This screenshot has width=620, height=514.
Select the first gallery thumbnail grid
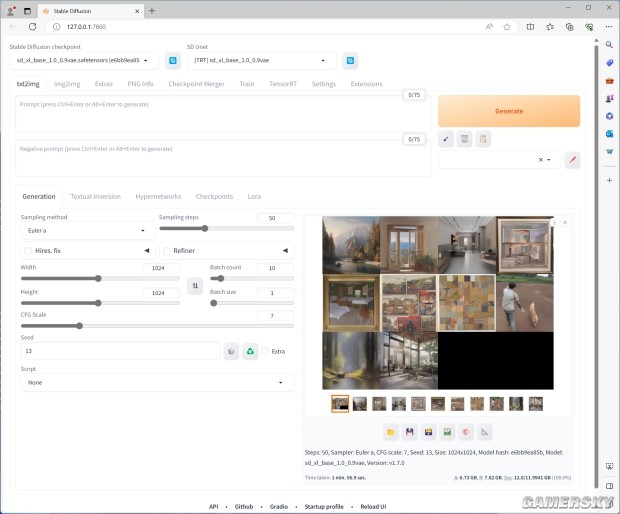(x=340, y=404)
